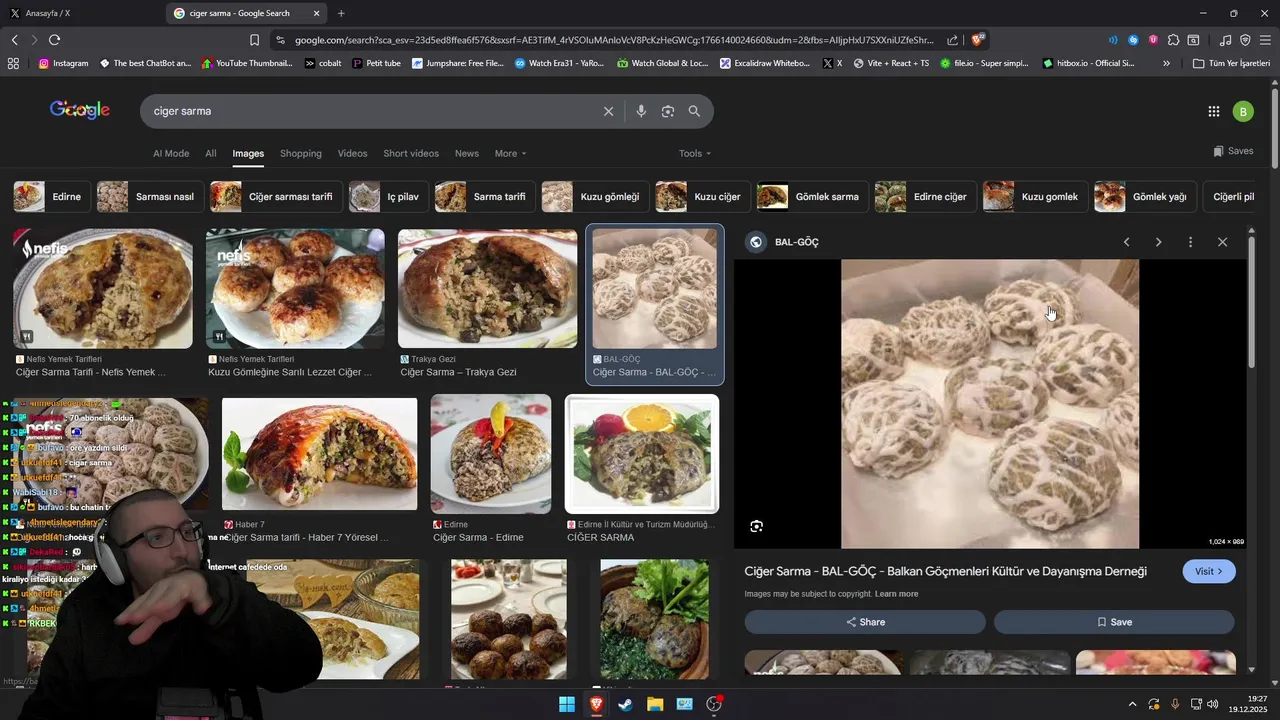Switch to the All results tab
This screenshot has width=1280, height=720.
[211, 153]
